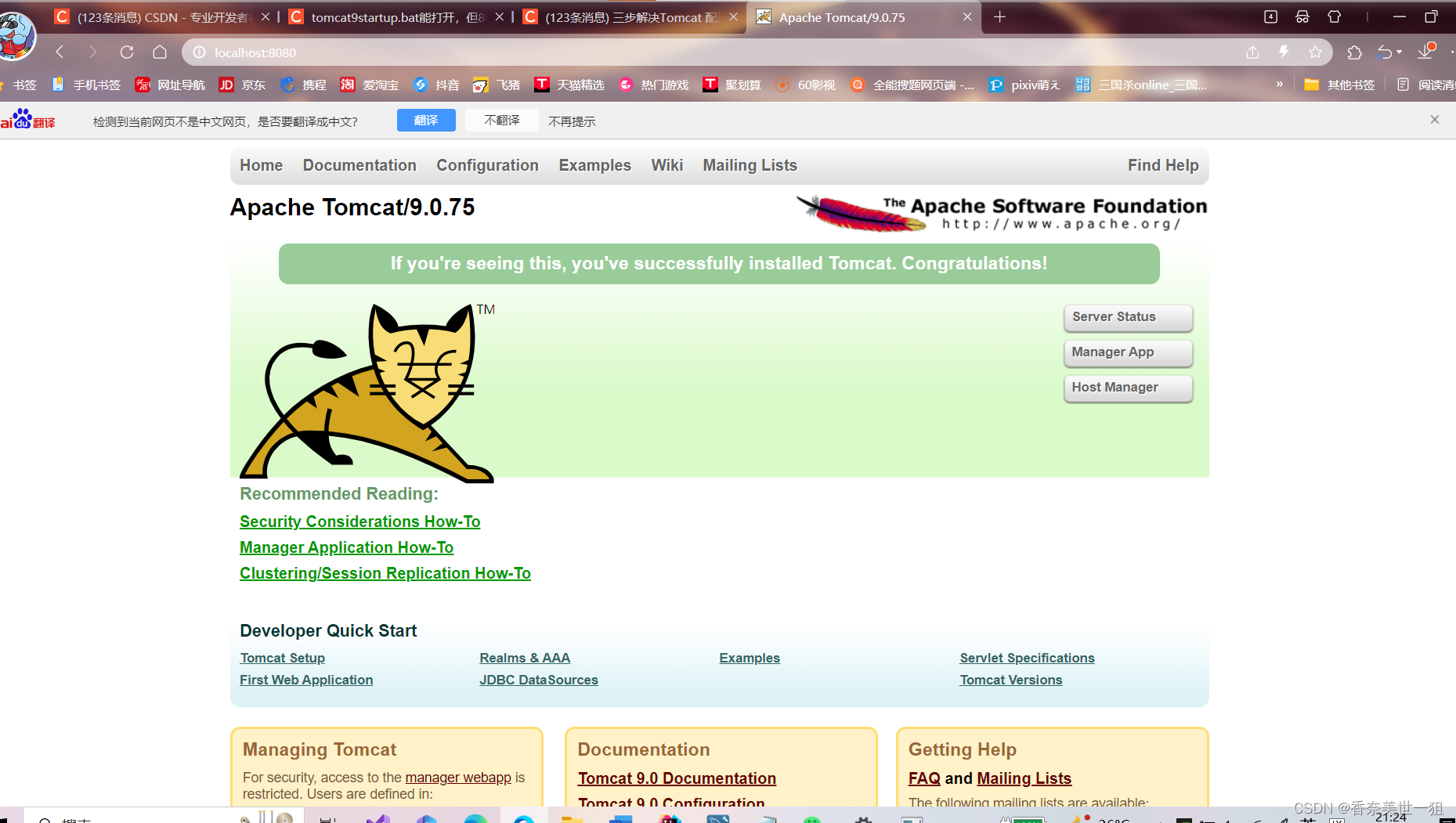The width and height of the screenshot is (1456, 823).
Task: Open the tab counter icon showing 4
Action: (x=1270, y=16)
